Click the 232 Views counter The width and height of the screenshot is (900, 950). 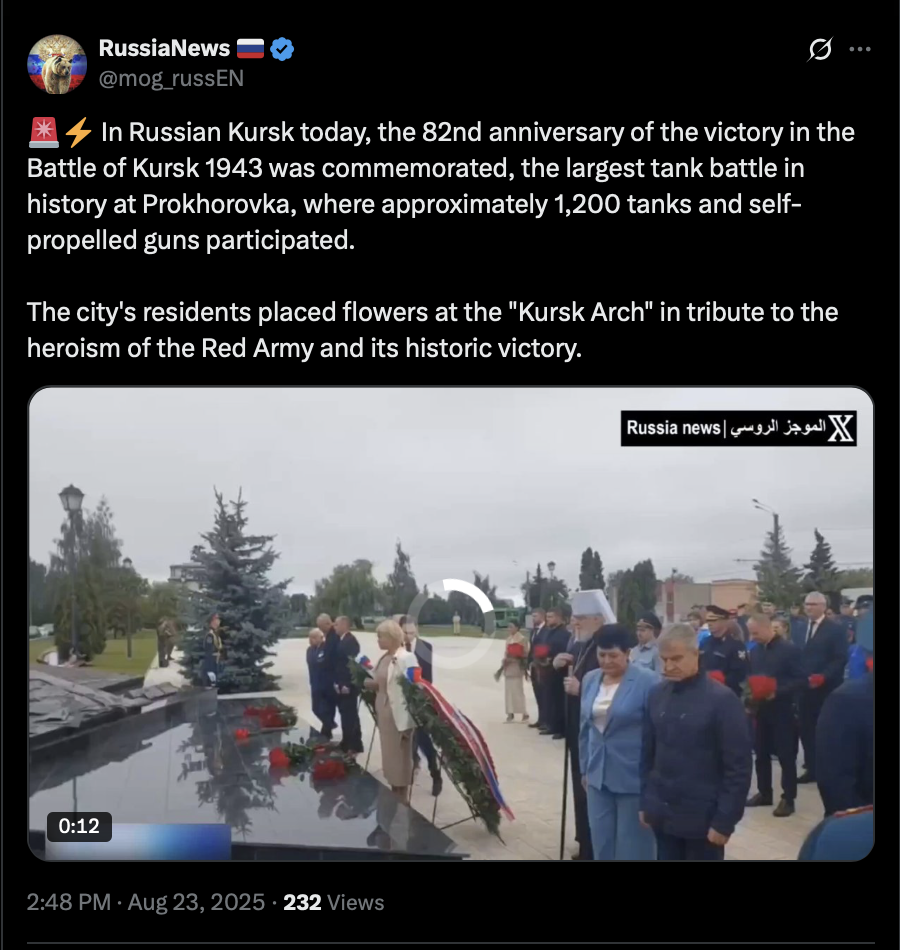click(333, 902)
